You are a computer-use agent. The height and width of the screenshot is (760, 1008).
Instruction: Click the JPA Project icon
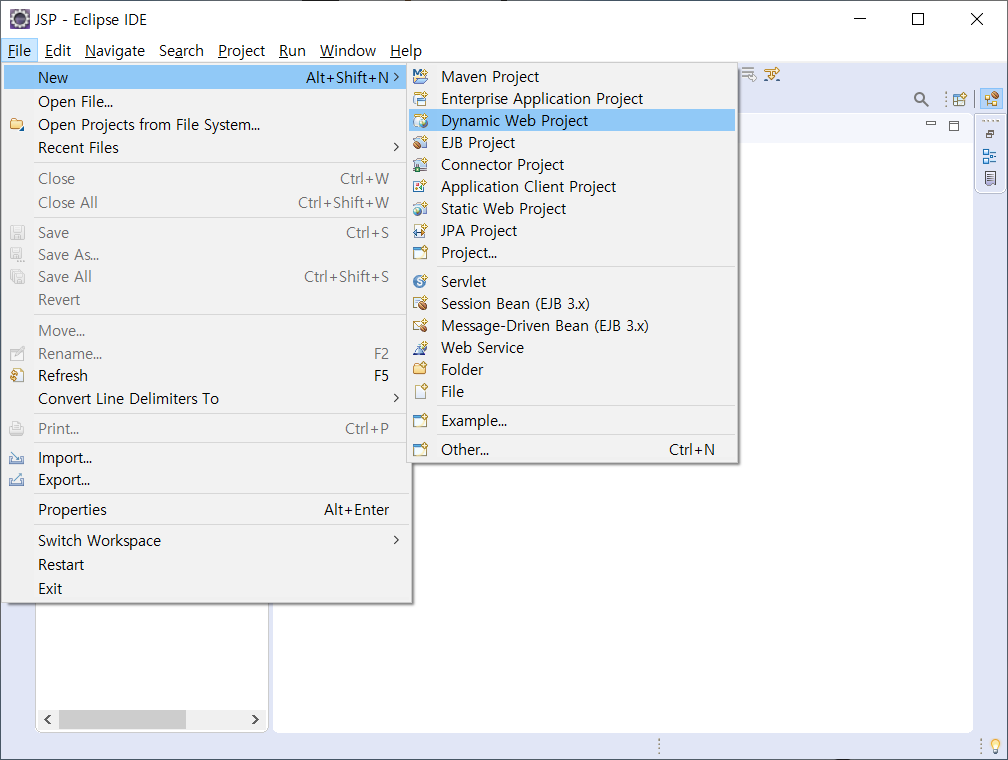(x=420, y=230)
